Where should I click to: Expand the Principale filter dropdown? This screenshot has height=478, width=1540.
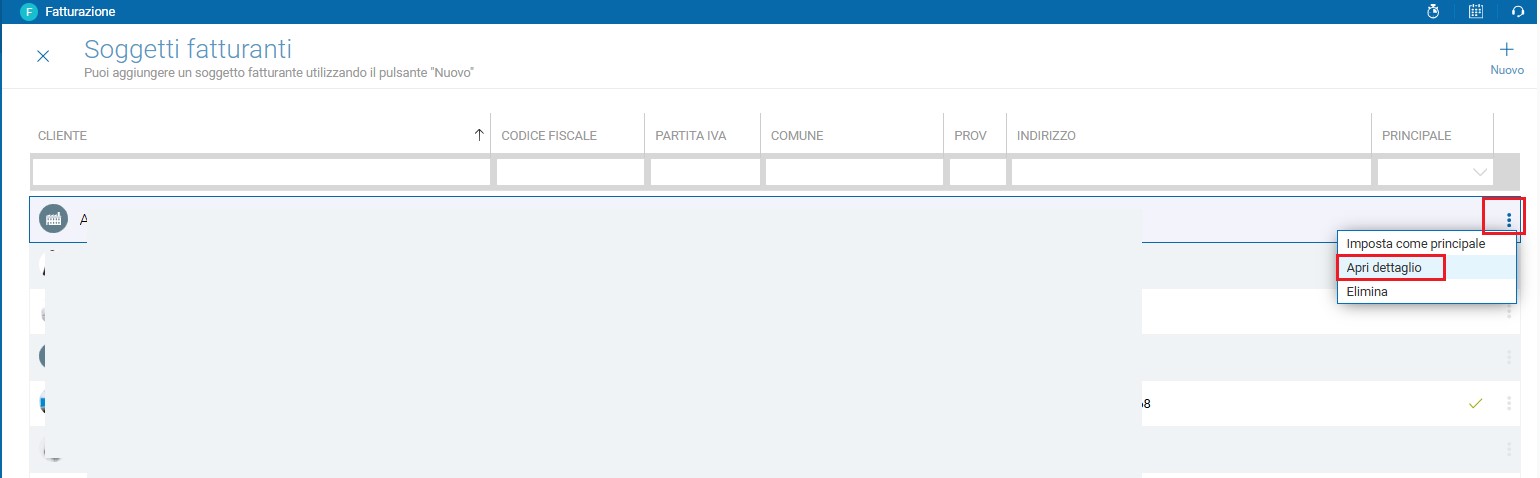1479,173
